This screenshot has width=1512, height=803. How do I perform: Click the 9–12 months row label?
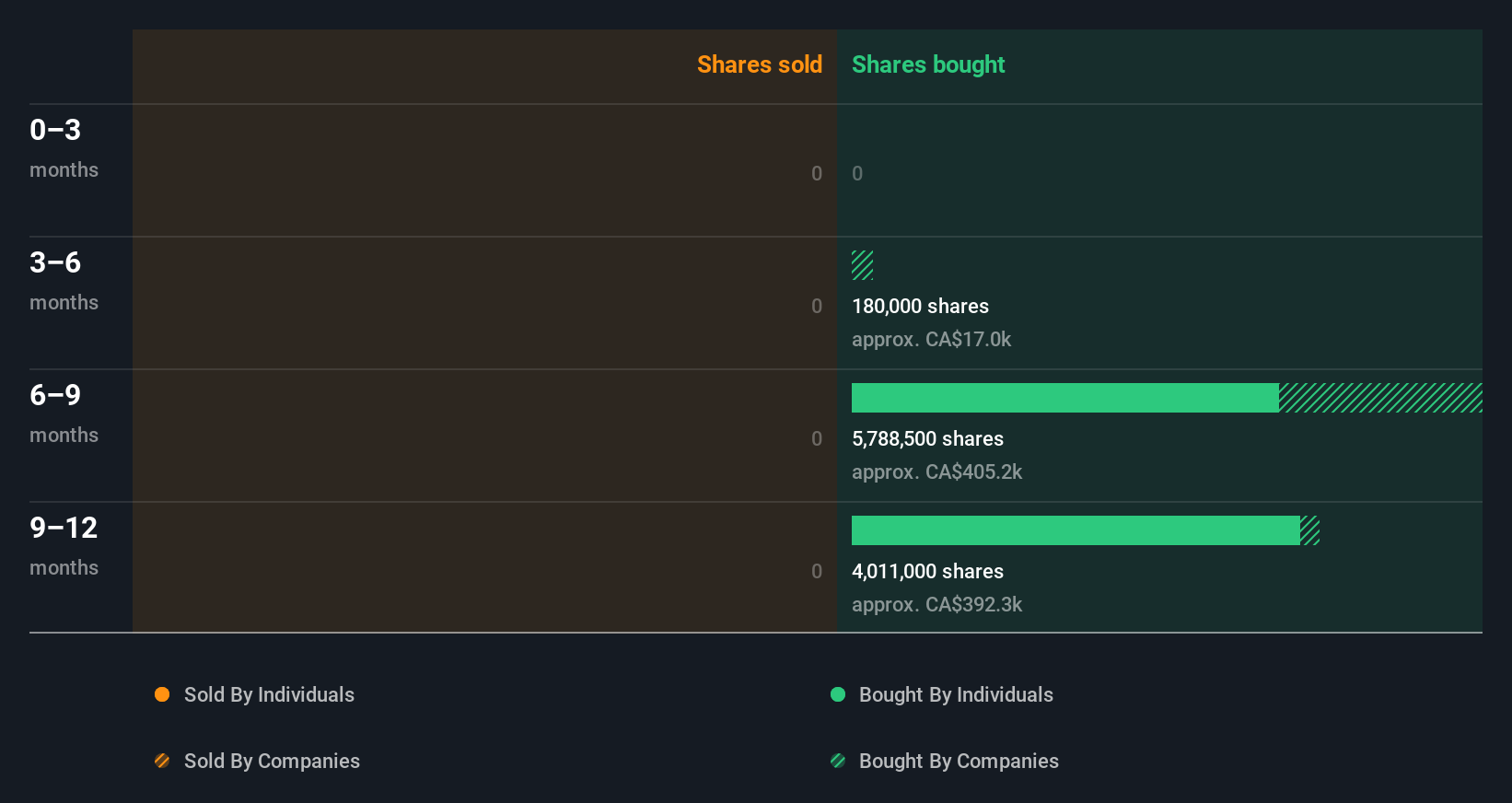[x=64, y=546]
